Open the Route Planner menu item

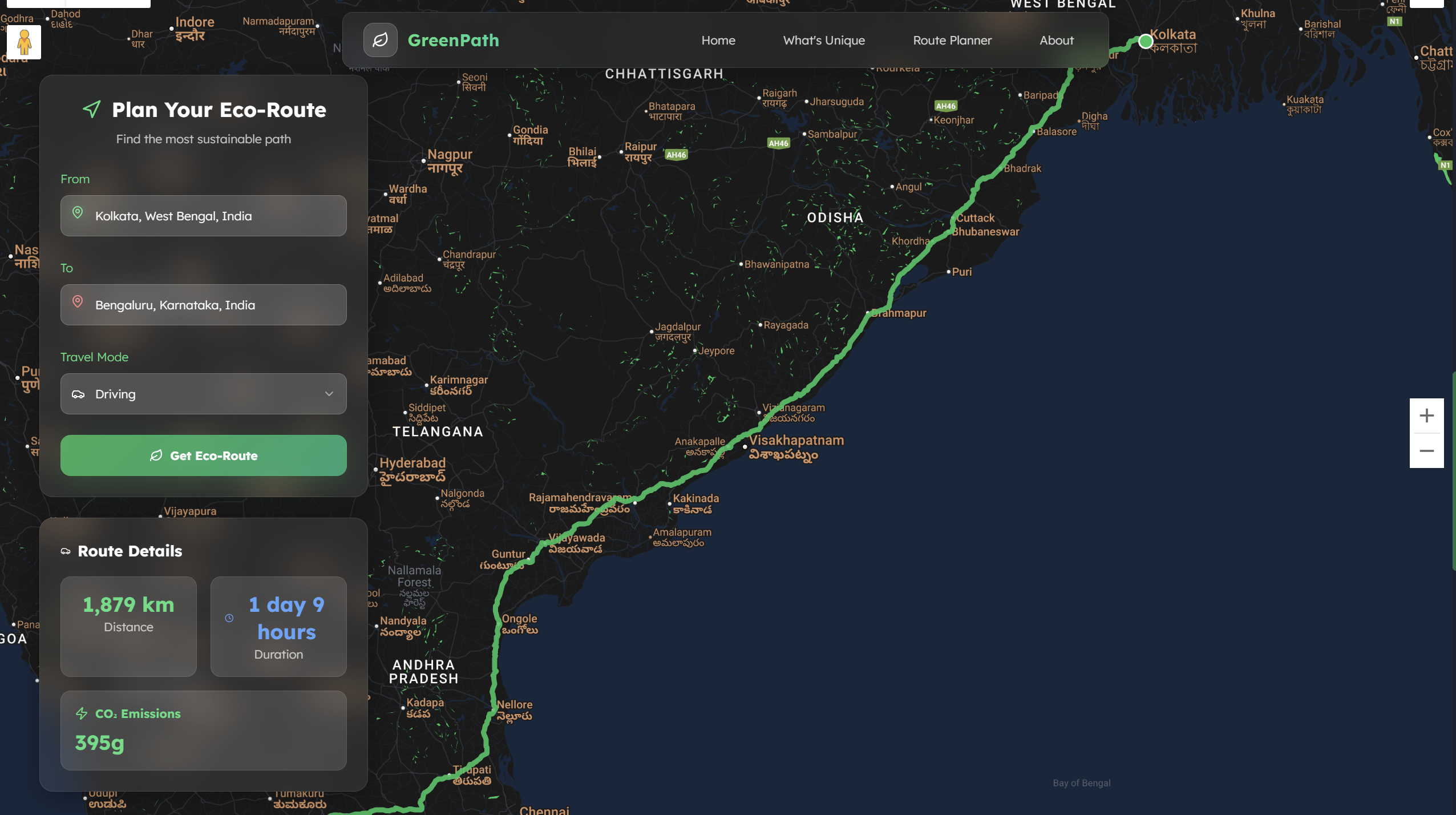952,41
